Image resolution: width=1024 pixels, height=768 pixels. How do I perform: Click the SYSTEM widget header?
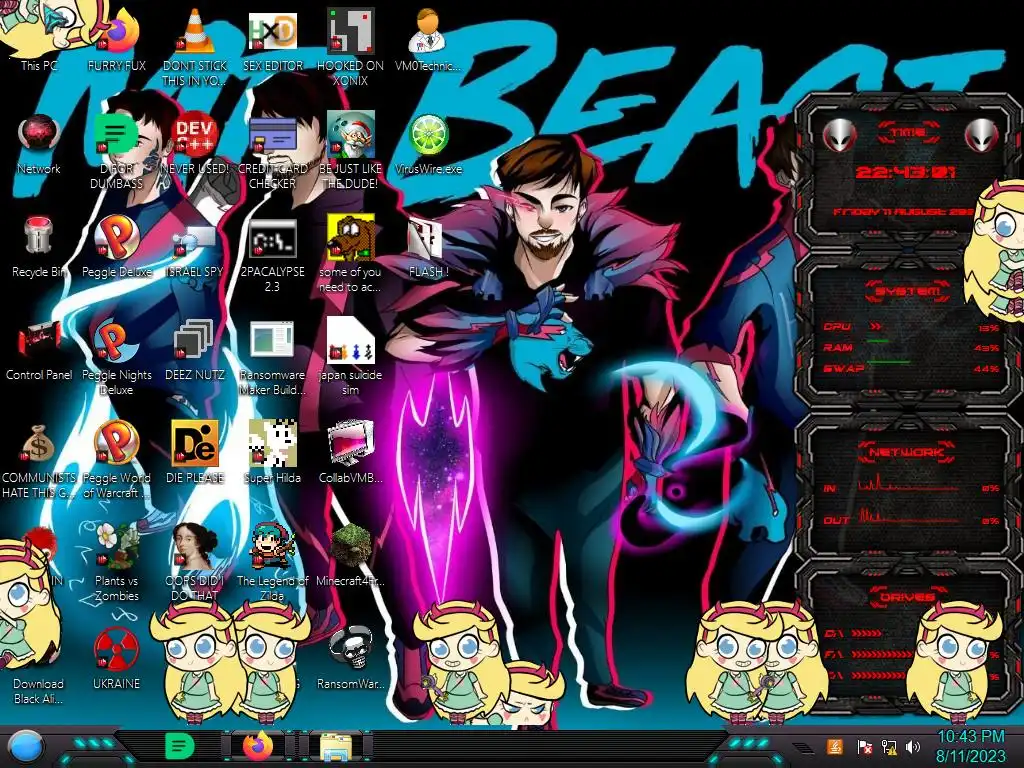tap(906, 291)
